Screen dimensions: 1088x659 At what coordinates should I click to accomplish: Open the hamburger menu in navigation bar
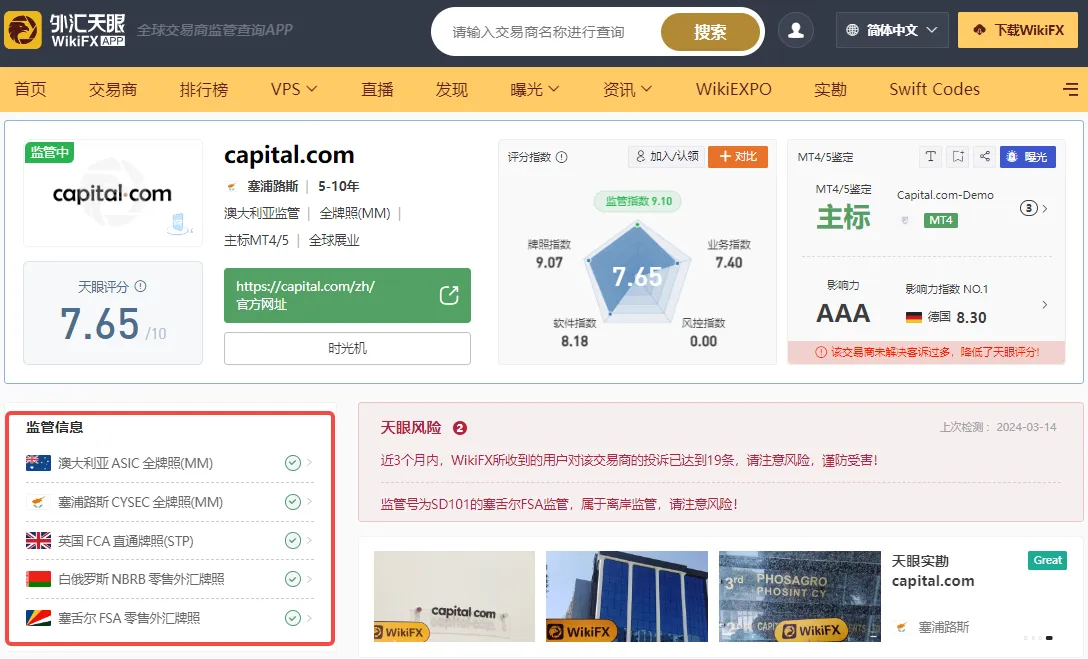1071,89
